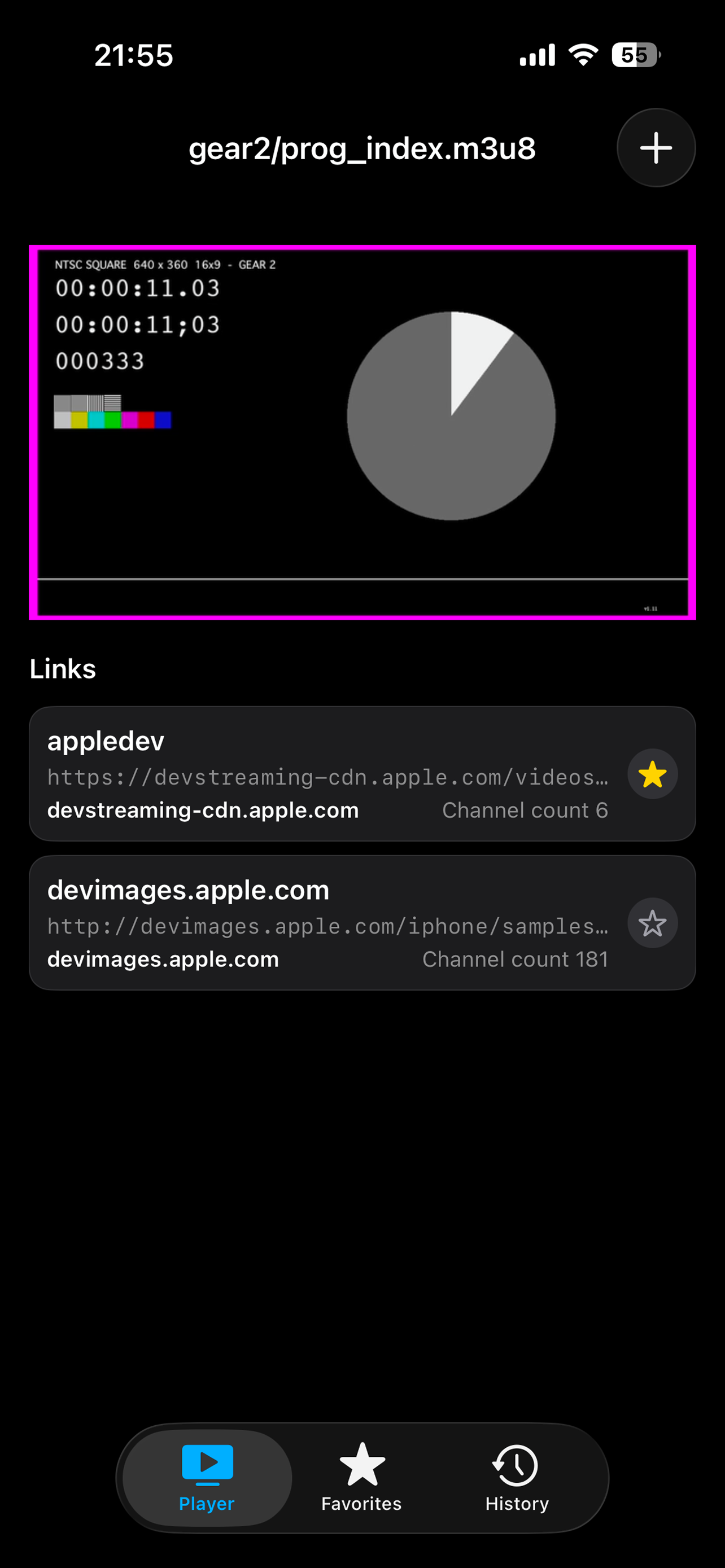Tap the Channel count 181 label
This screenshot has width=725, height=1568.
515,960
